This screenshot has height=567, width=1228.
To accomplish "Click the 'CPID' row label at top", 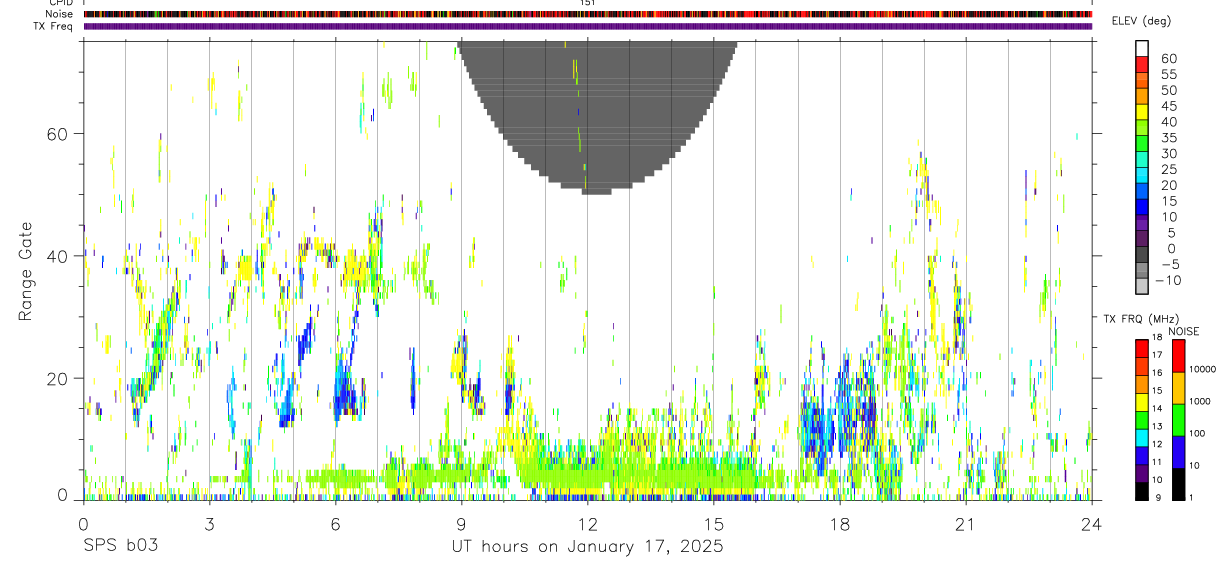I will [59, 3].
